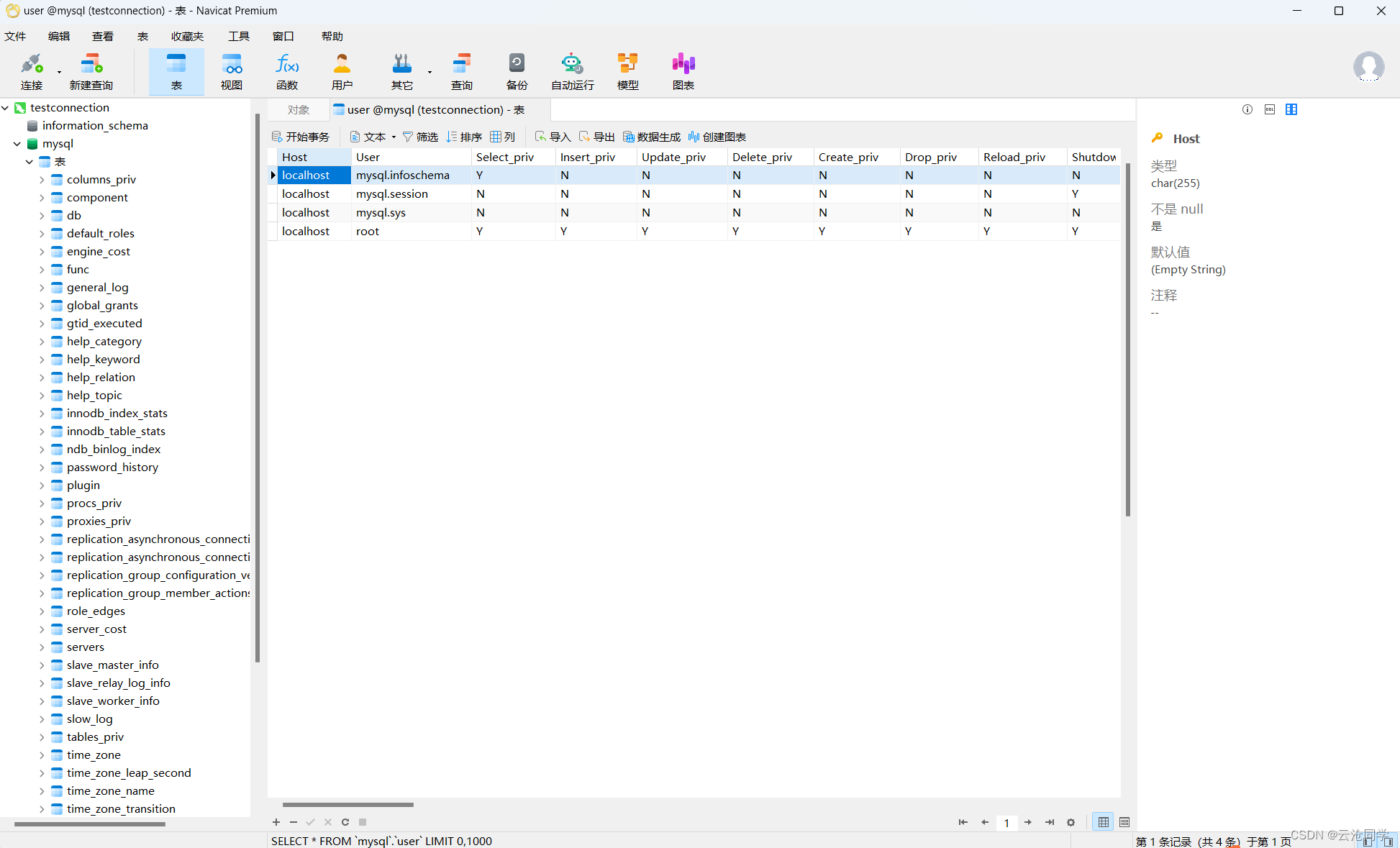Click the refresh icon below the grid

(345, 822)
